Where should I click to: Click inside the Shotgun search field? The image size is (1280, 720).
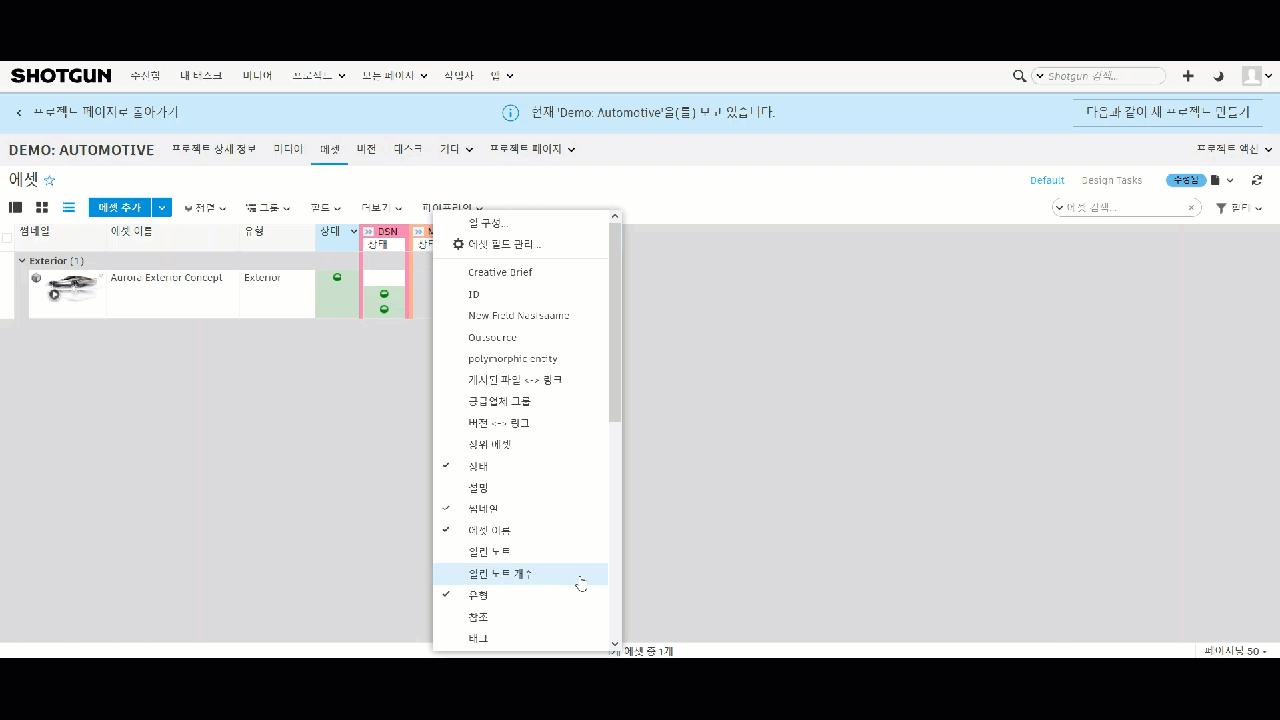point(1100,75)
